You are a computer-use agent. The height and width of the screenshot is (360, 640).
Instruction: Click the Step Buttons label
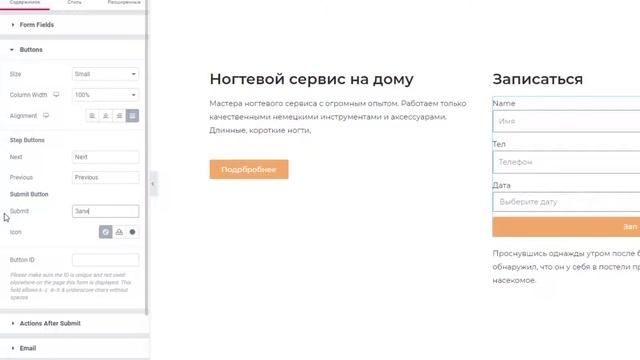[27, 140]
